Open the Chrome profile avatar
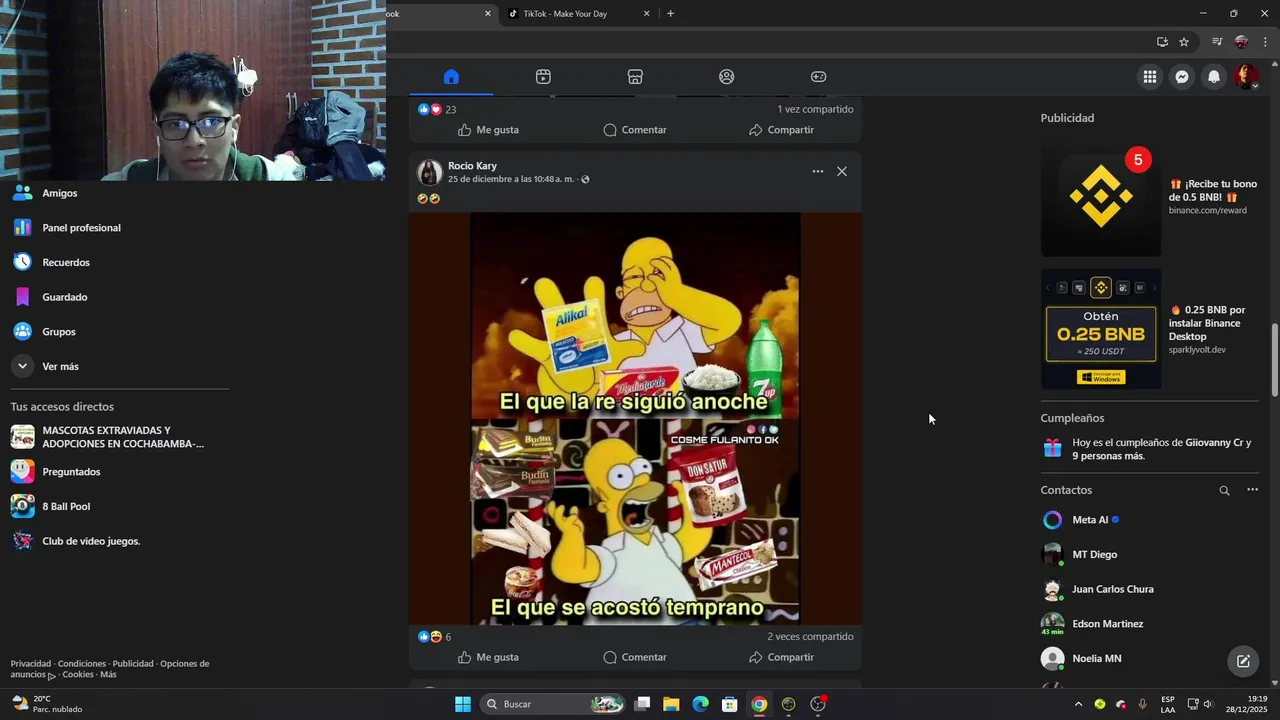The width and height of the screenshot is (1280, 720). 1241,42
